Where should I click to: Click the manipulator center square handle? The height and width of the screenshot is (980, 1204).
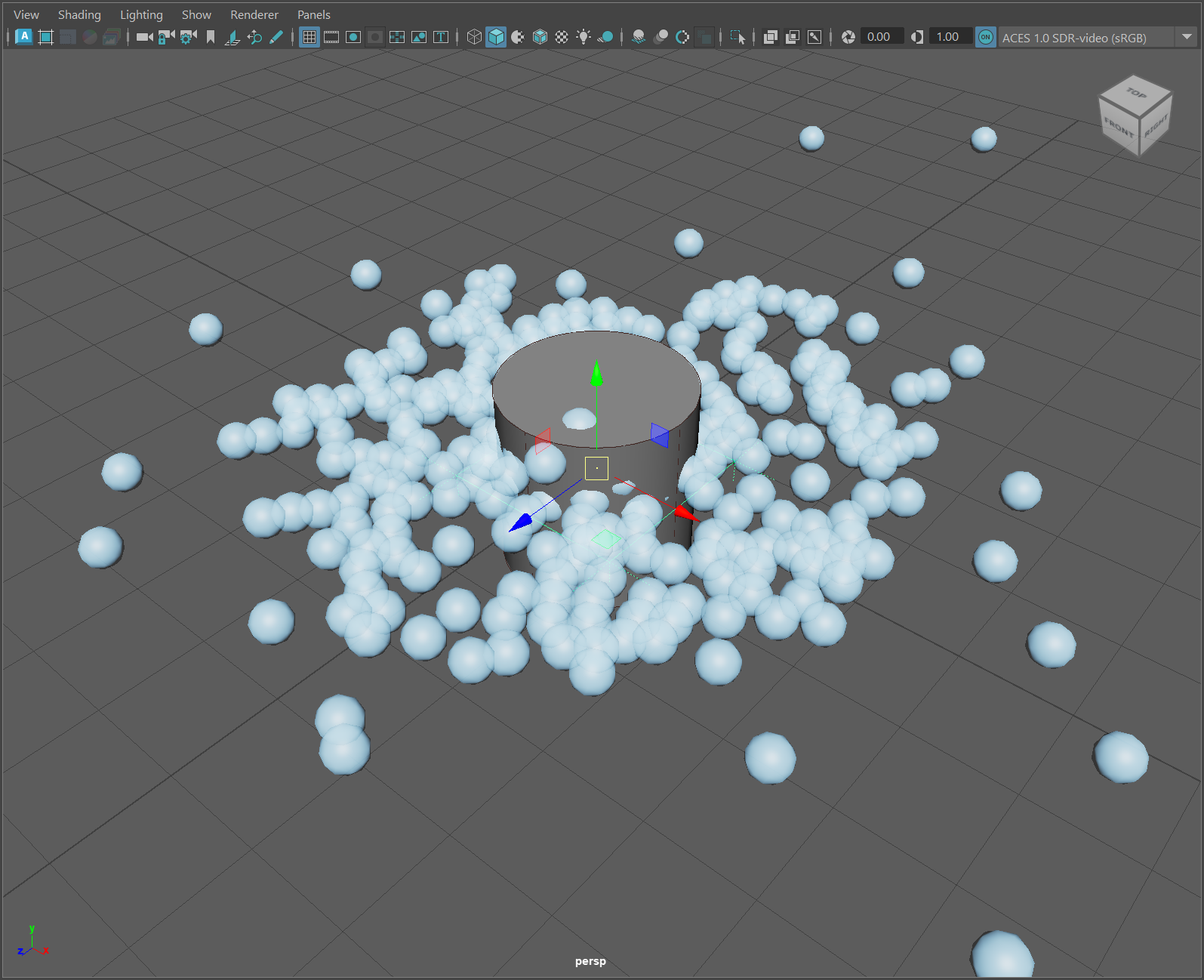[x=596, y=468]
